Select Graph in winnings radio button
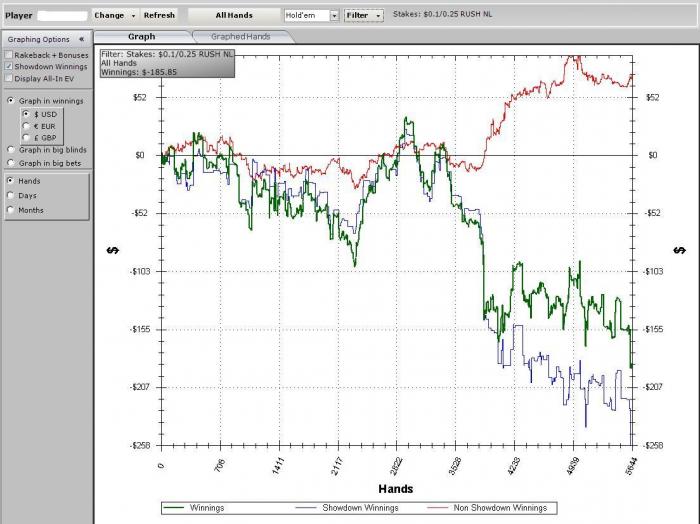Image resolution: width=700 pixels, height=524 pixels. pyautogui.click(x=11, y=101)
